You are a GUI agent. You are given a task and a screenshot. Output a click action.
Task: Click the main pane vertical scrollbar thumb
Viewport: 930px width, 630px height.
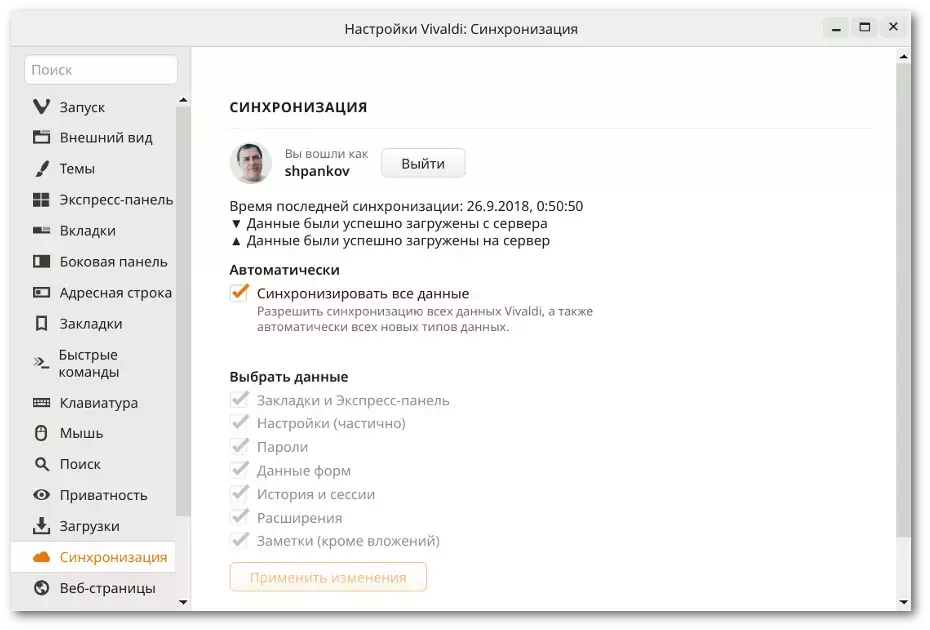(x=903, y=300)
